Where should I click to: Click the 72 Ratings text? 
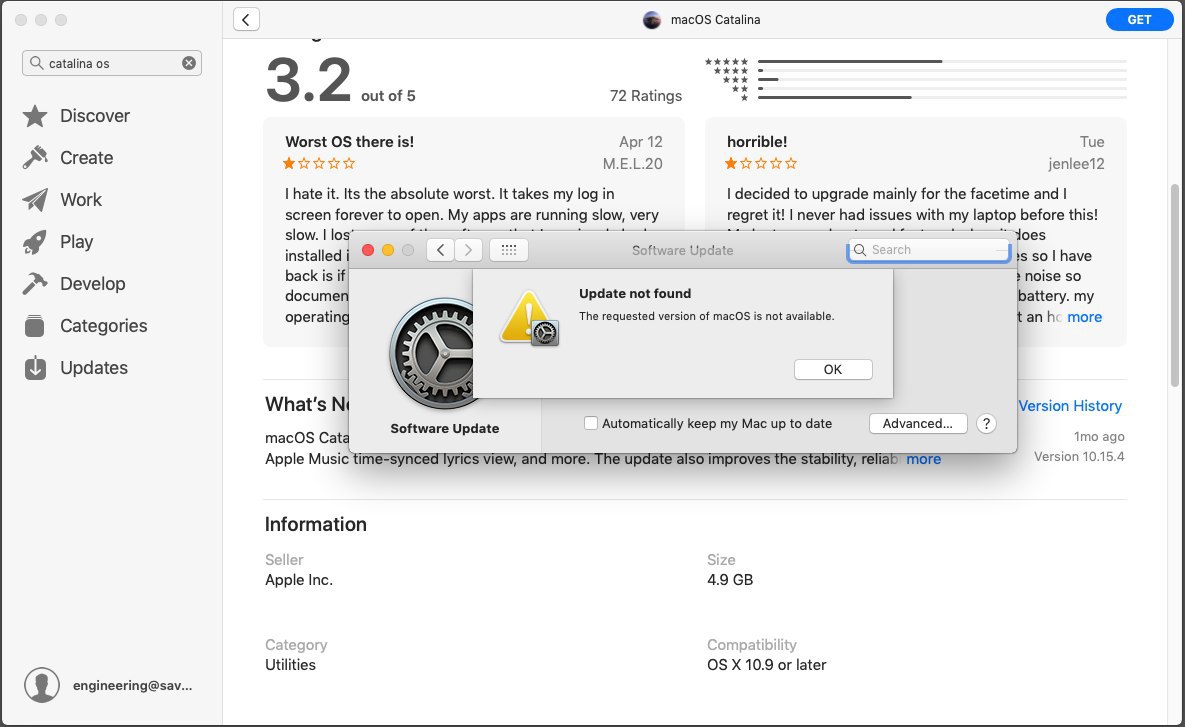point(645,95)
